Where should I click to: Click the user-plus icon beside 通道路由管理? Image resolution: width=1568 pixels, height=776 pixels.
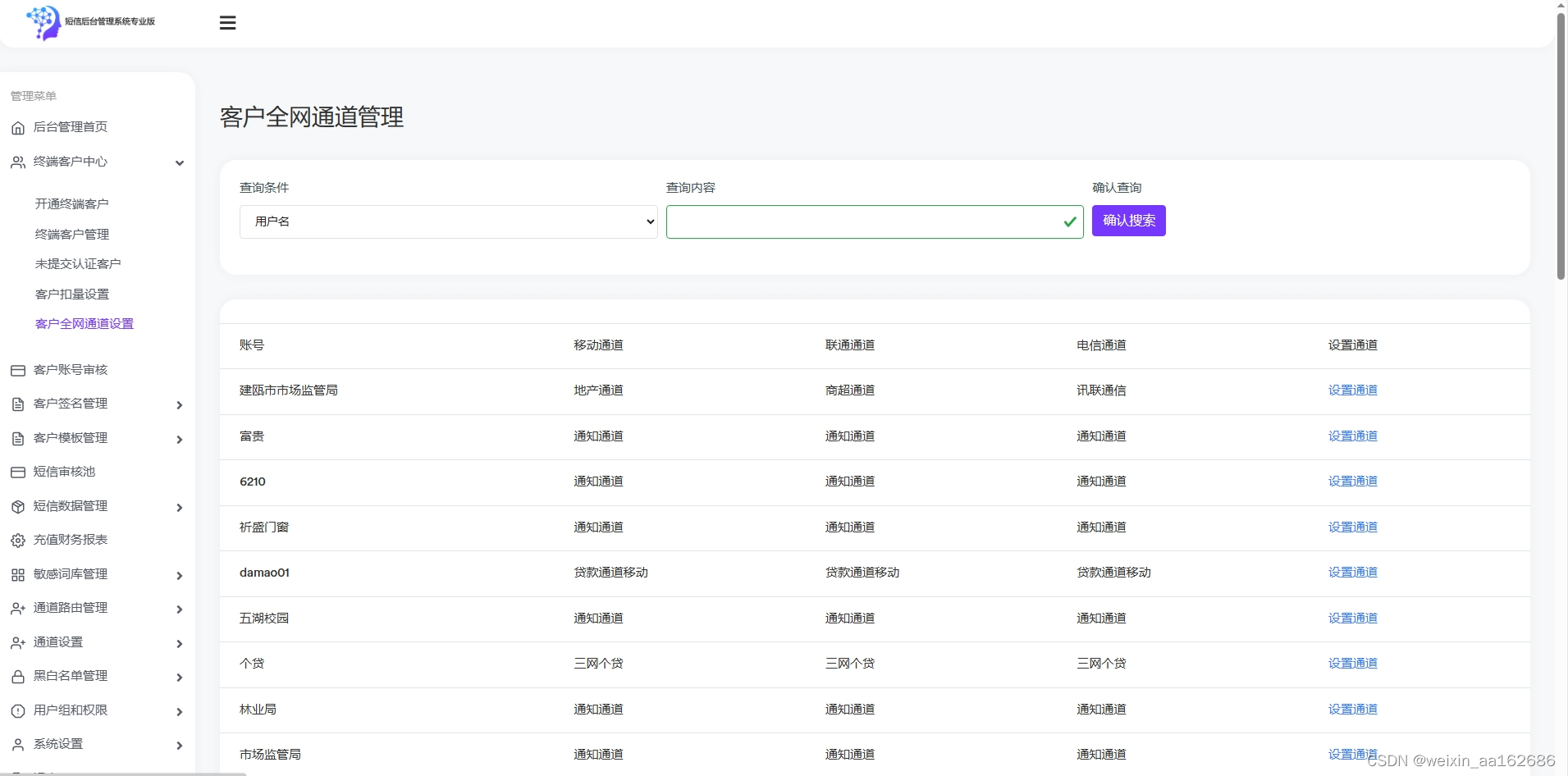click(x=18, y=609)
